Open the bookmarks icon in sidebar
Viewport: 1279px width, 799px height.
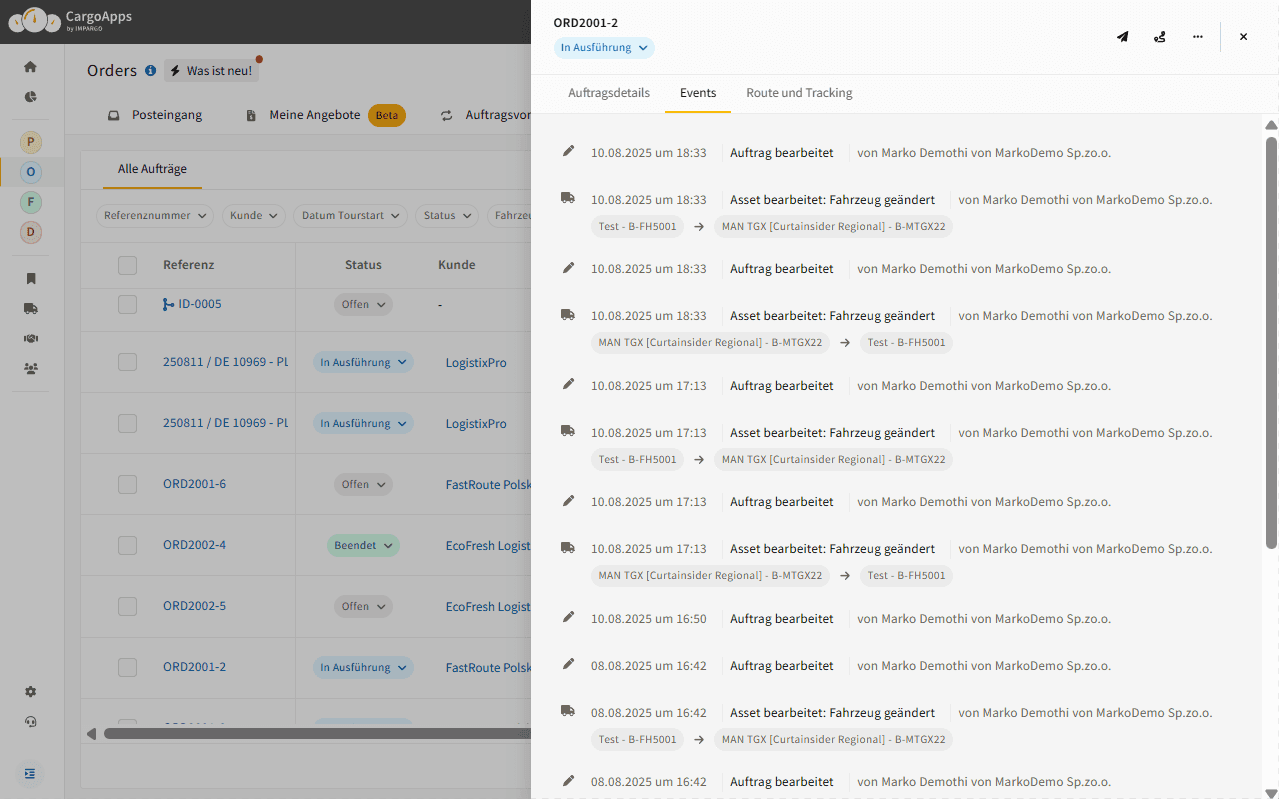tap(30, 278)
